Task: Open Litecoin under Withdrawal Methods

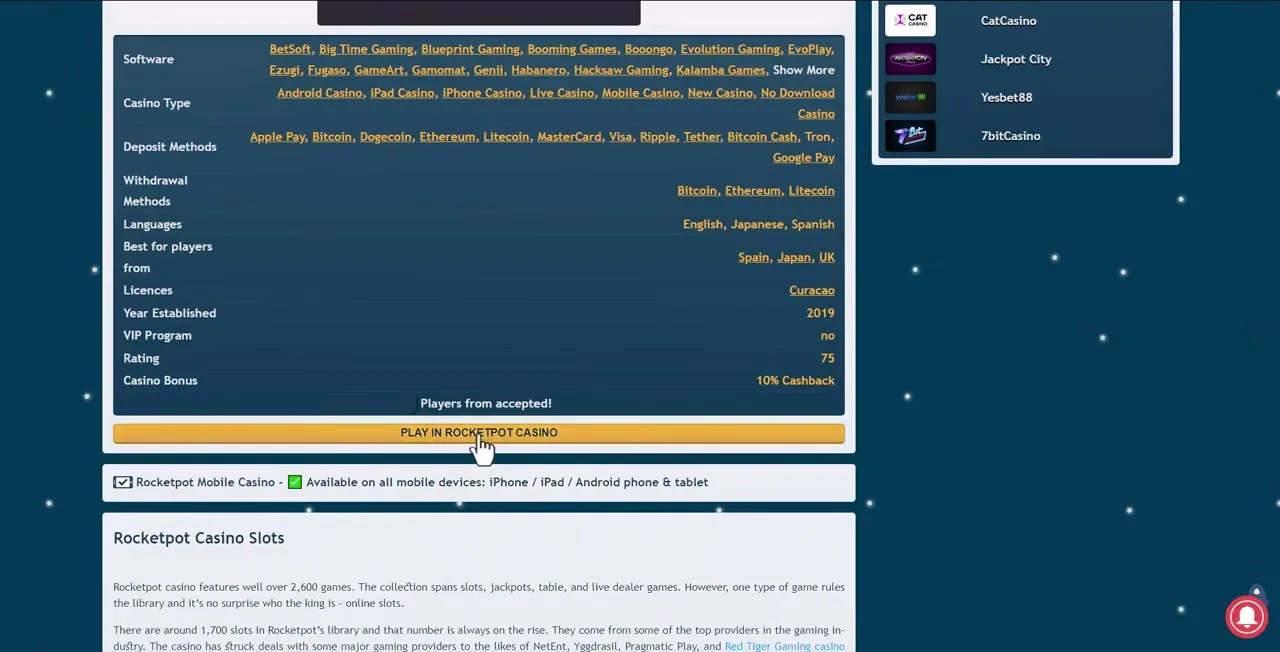Action: click(x=811, y=191)
